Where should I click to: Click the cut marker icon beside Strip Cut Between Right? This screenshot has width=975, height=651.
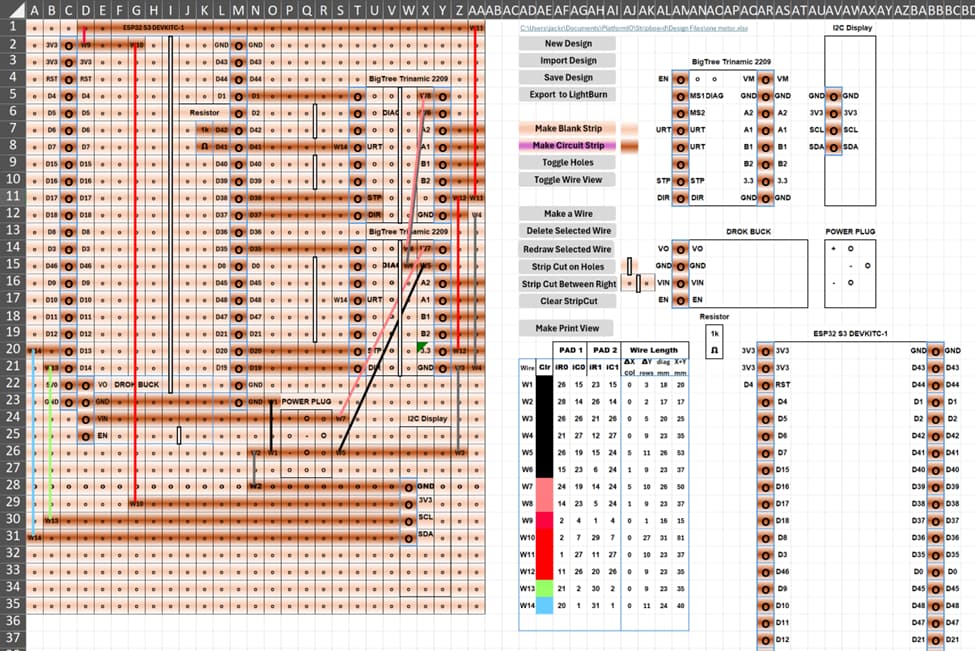[638, 284]
